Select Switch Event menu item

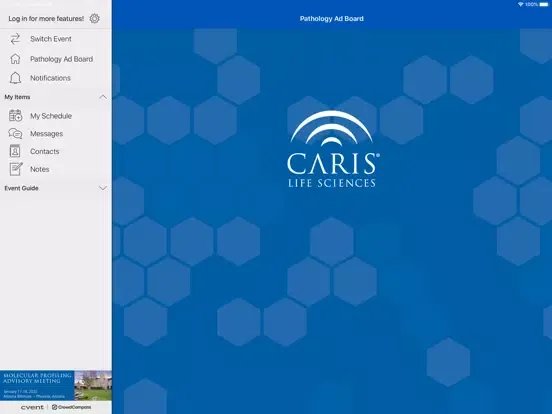[x=56, y=39]
